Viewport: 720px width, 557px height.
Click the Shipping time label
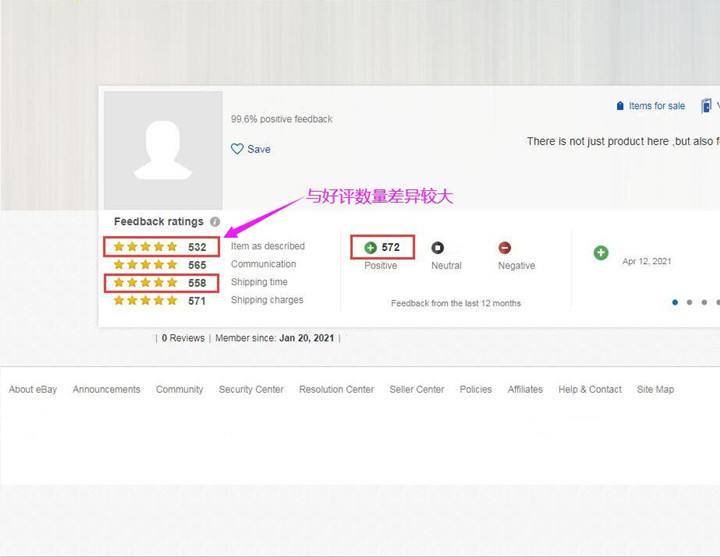tap(259, 282)
